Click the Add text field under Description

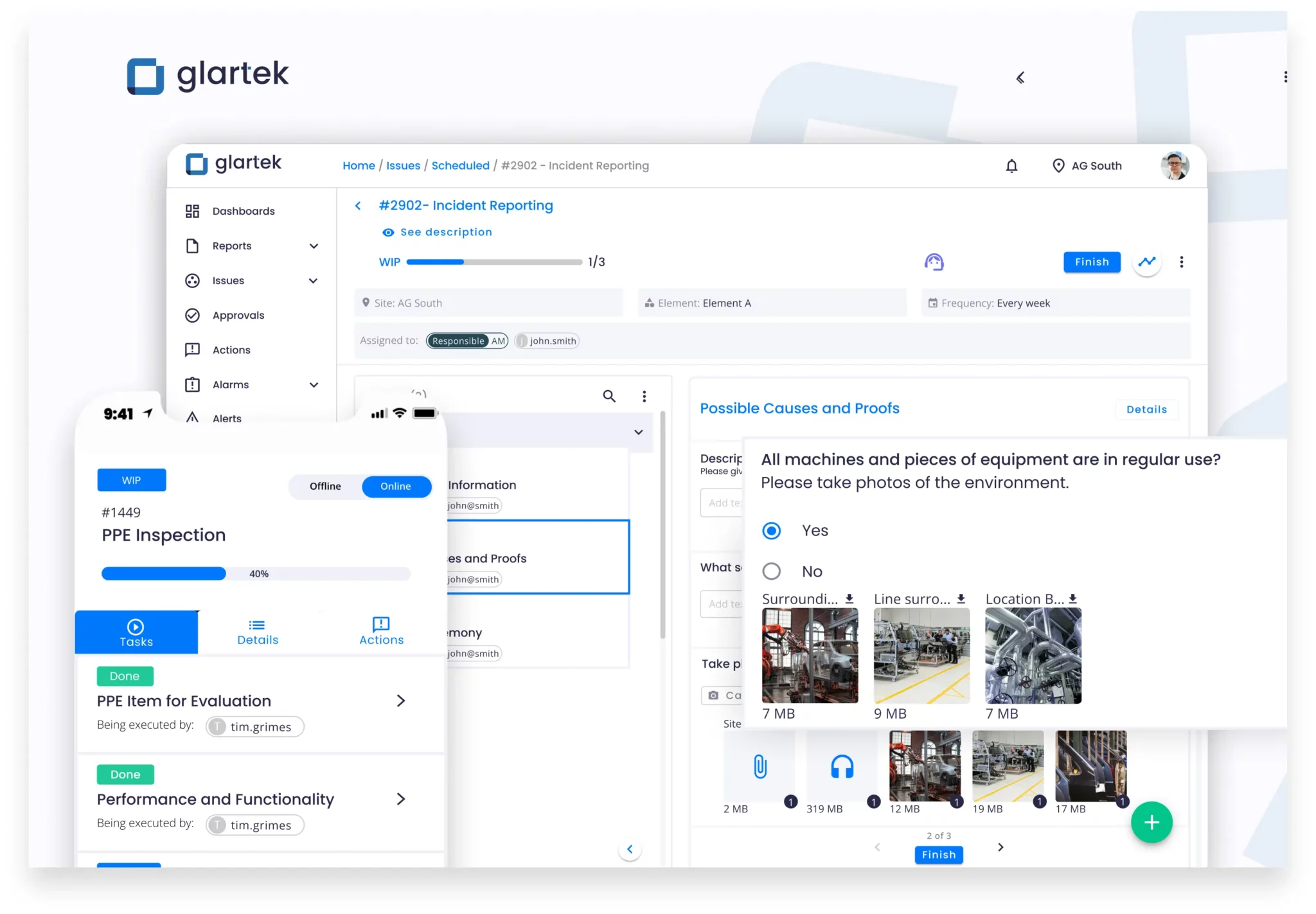pyautogui.click(x=722, y=503)
